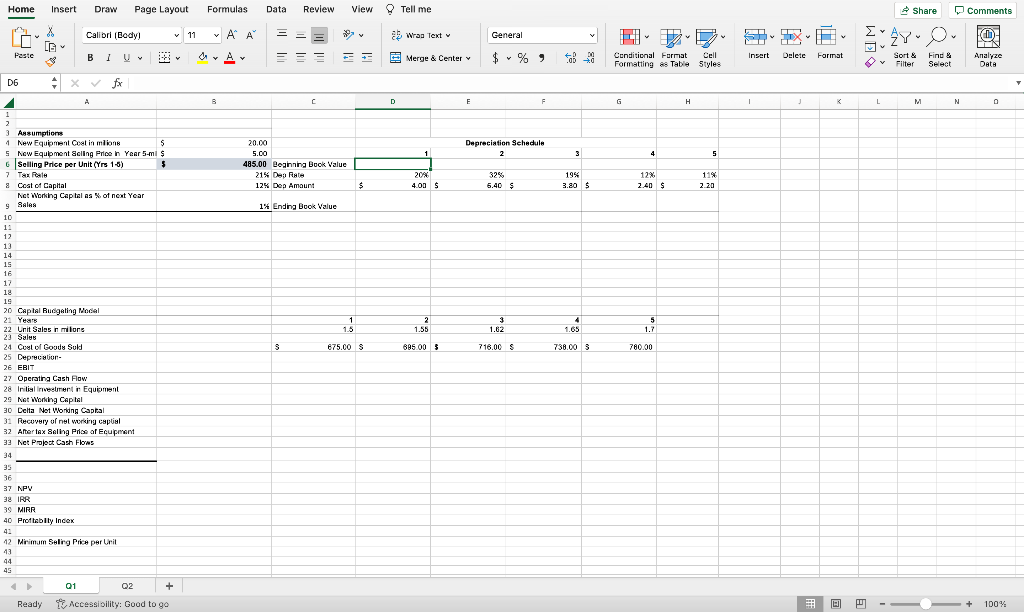The image size is (1024, 612).
Task: Open Sort & Filter
Action: click(x=904, y=48)
